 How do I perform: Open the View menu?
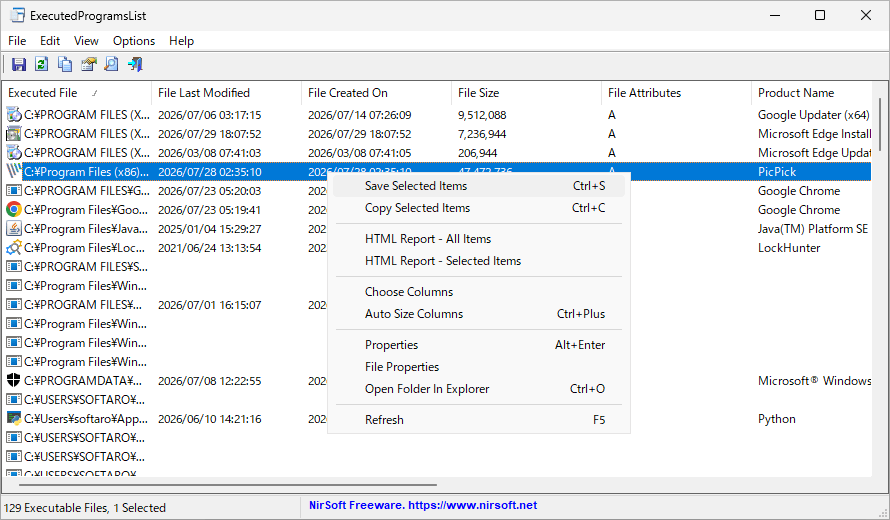click(86, 41)
